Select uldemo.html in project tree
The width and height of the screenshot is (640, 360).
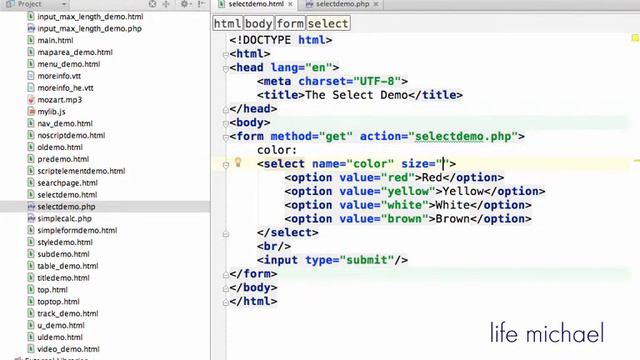[60, 337]
